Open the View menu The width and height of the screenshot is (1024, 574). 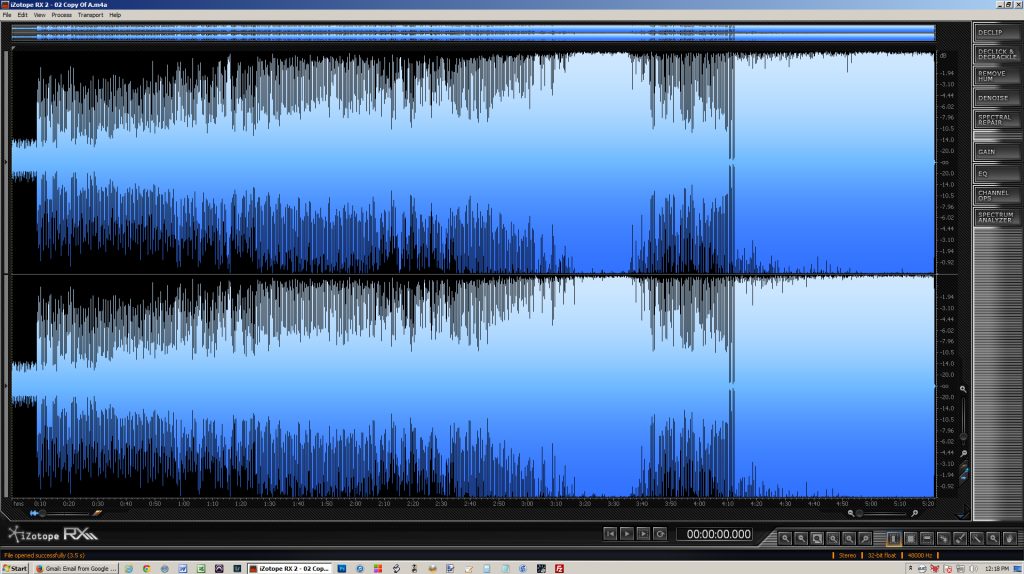pos(39,14)
